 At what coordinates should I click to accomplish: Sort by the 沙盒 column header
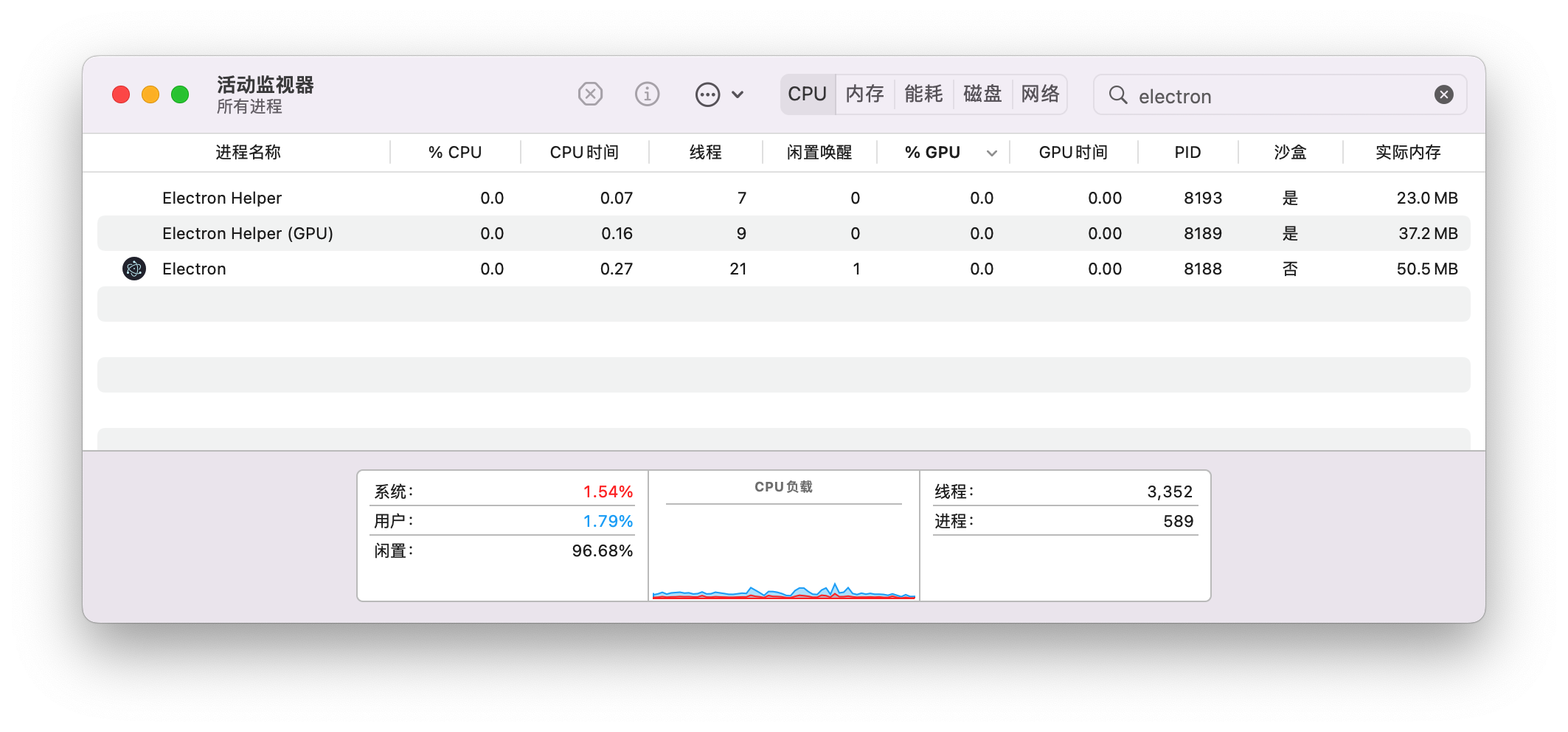click(x=1290, y=152)
